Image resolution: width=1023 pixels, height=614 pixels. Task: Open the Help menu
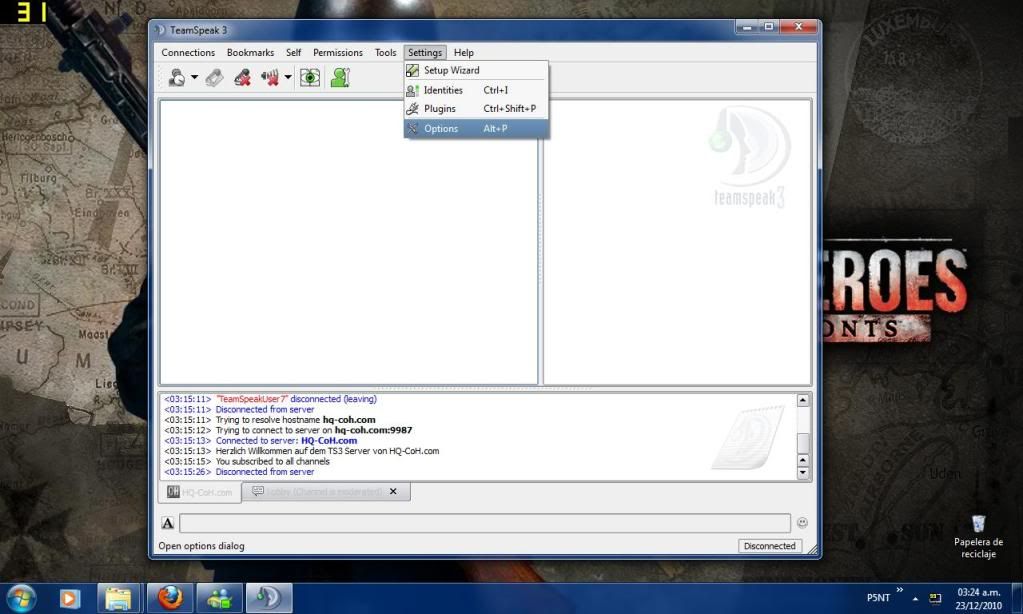pos(464,52)
